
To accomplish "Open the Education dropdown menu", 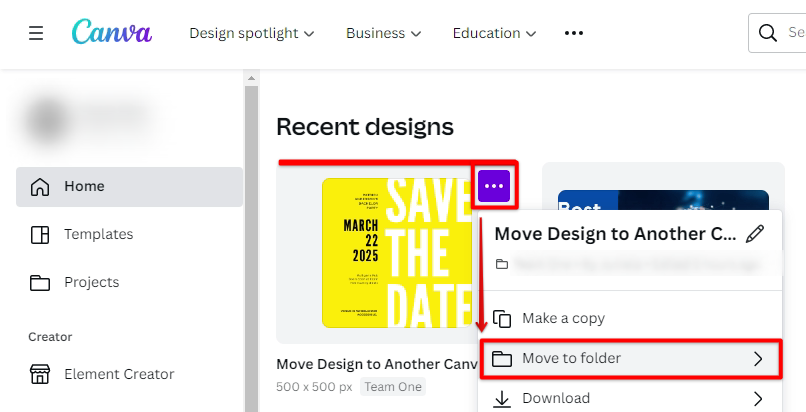I will pos(494,33).
